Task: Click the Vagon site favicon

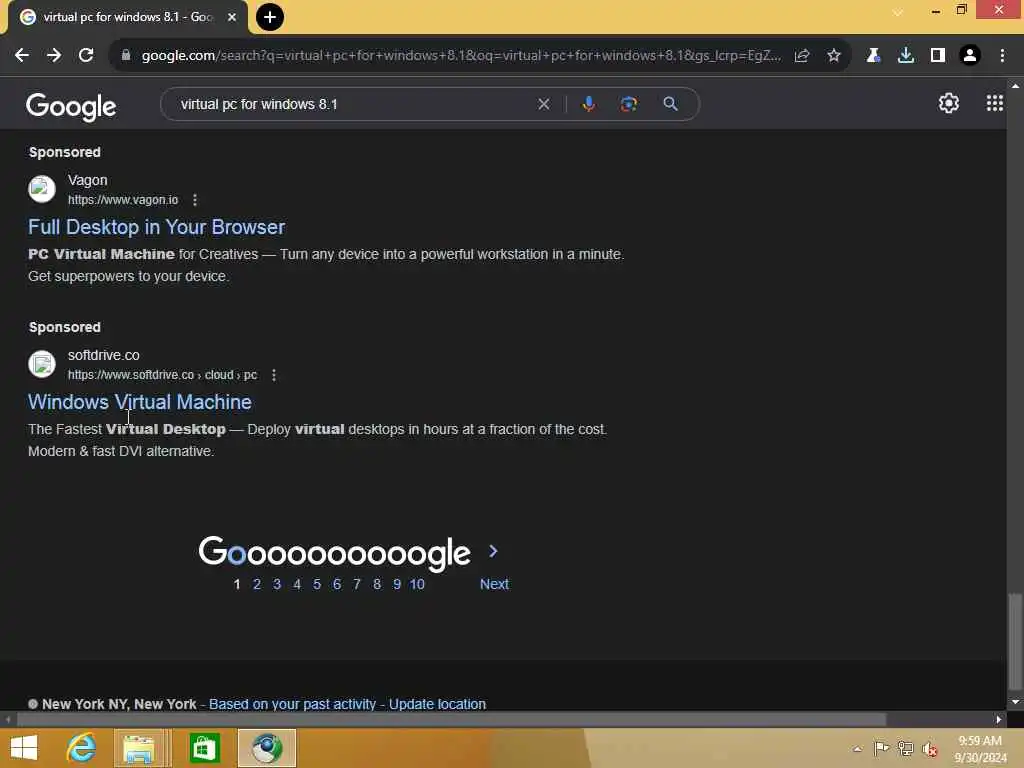Action: (x=42, y=189)
